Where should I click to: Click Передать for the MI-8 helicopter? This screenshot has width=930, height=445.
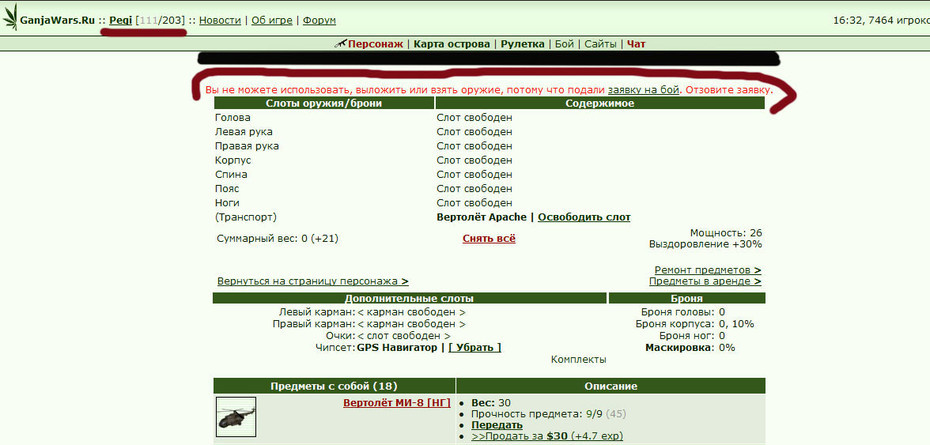click(497, 425)
